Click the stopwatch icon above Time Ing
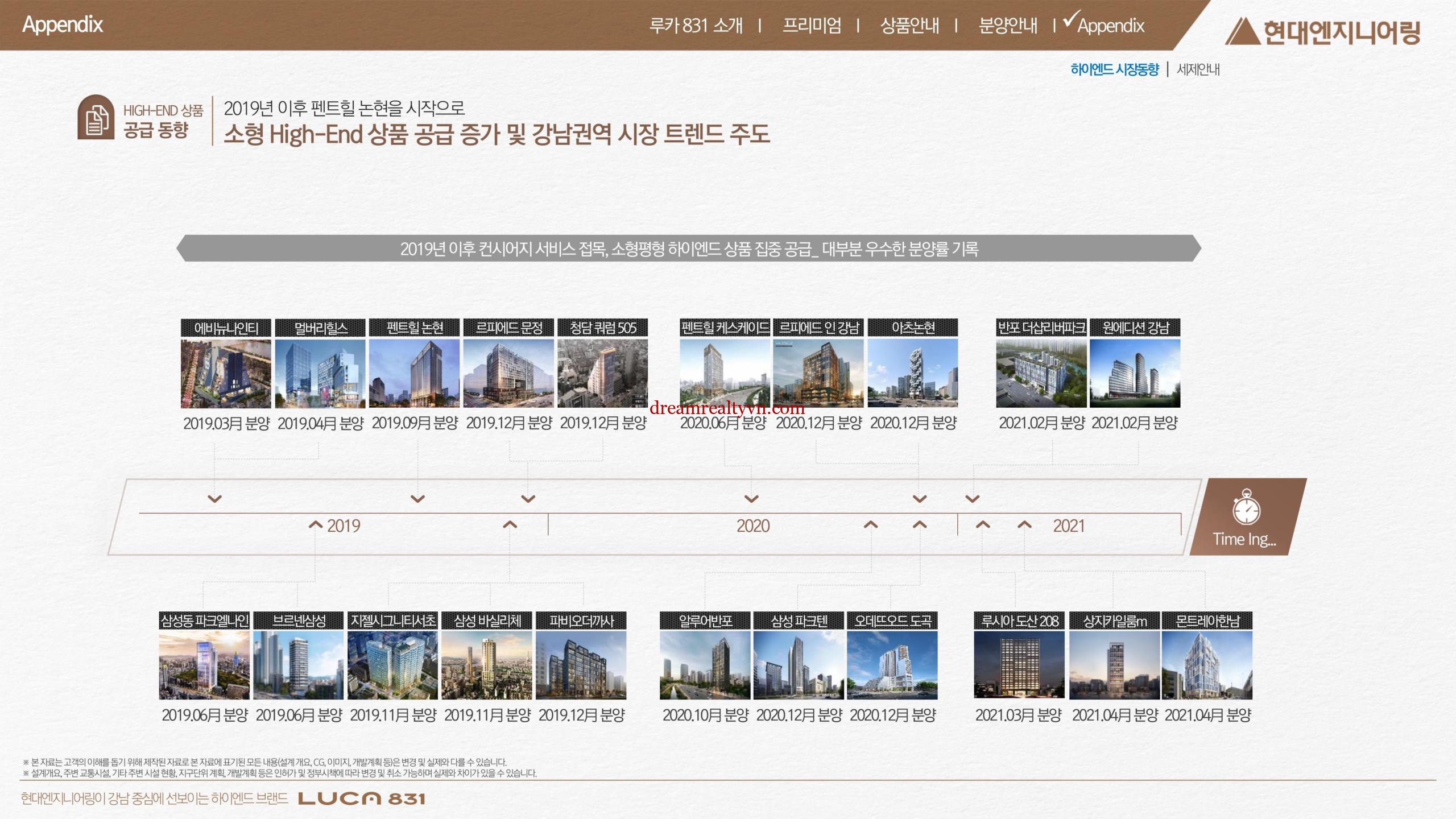This screenshot has height=819, width=1456. coord(1246,508)
